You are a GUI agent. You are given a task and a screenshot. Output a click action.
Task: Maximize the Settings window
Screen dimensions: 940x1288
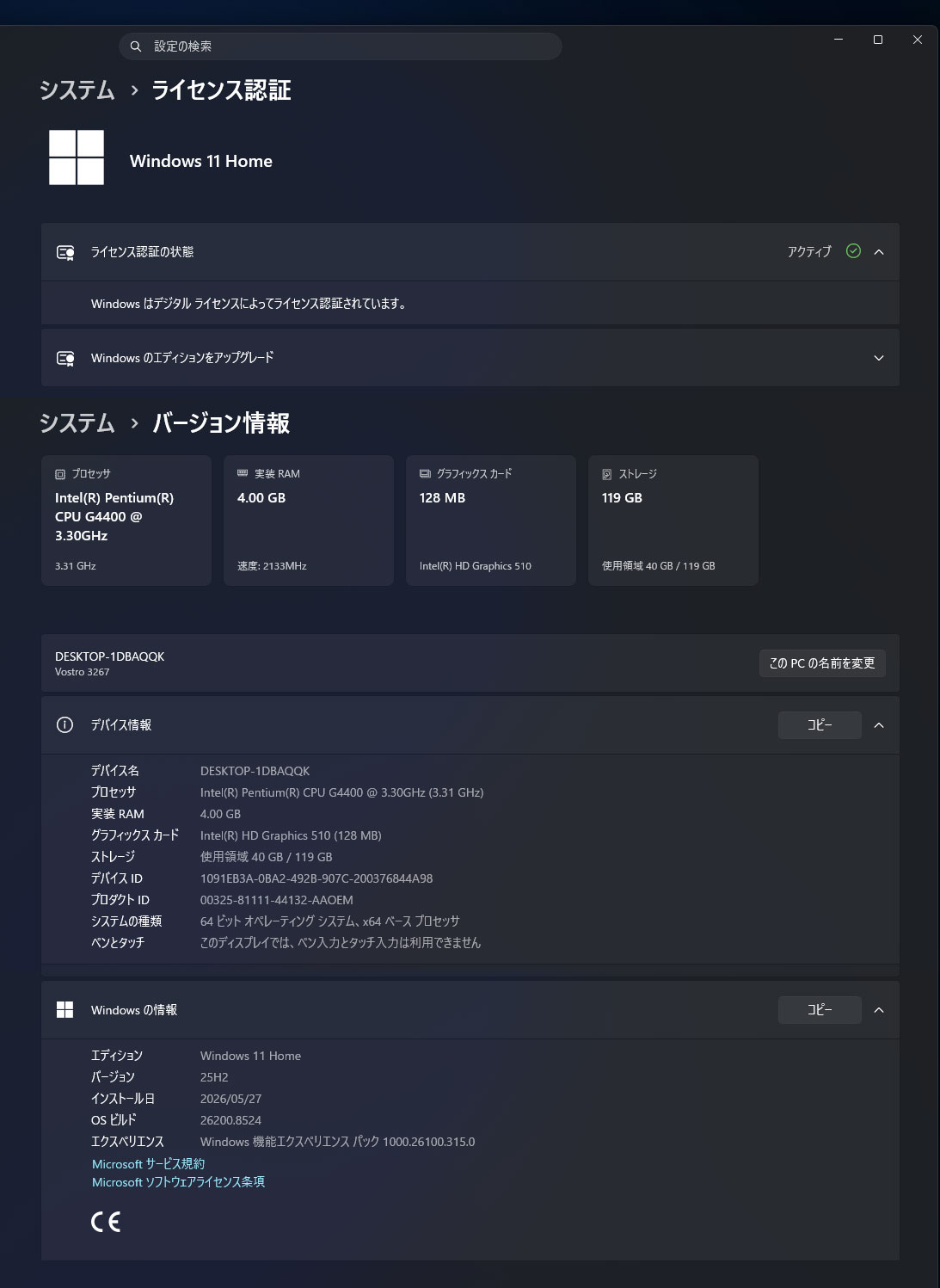[x=878, y=40]
